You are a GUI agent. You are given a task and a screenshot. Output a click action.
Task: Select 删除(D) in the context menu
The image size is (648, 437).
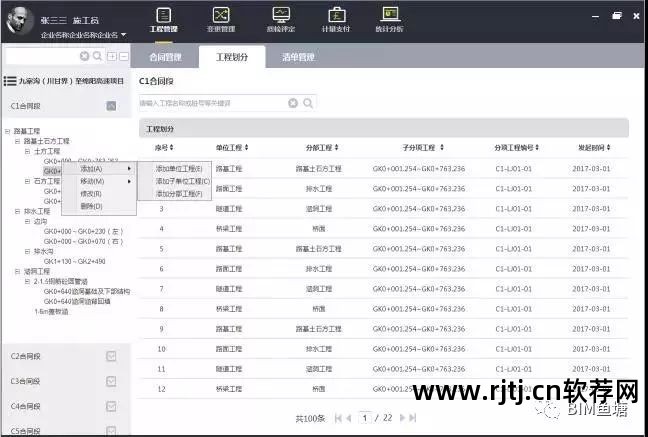point(91,206)
